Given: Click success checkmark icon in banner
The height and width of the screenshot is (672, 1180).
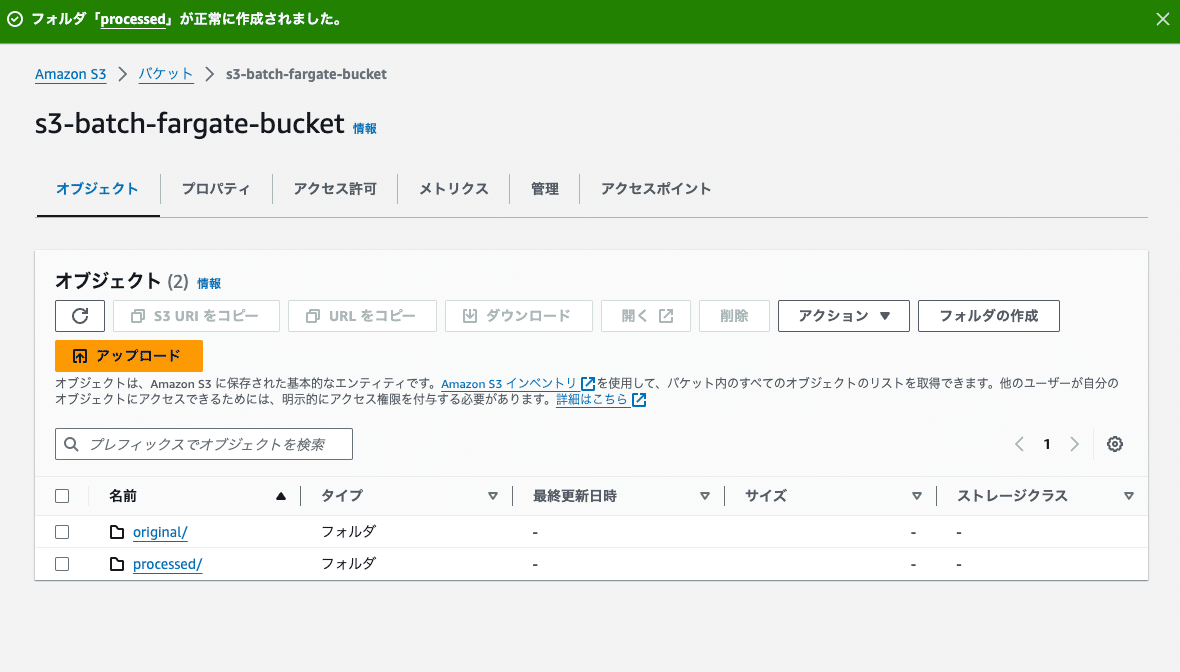Looking at the screenshot, I should [x=15, y=20].
